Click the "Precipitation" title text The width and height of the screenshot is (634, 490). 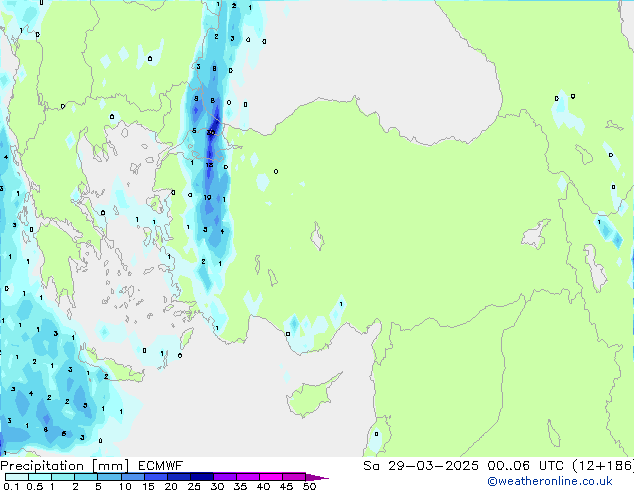coord(42,466)
